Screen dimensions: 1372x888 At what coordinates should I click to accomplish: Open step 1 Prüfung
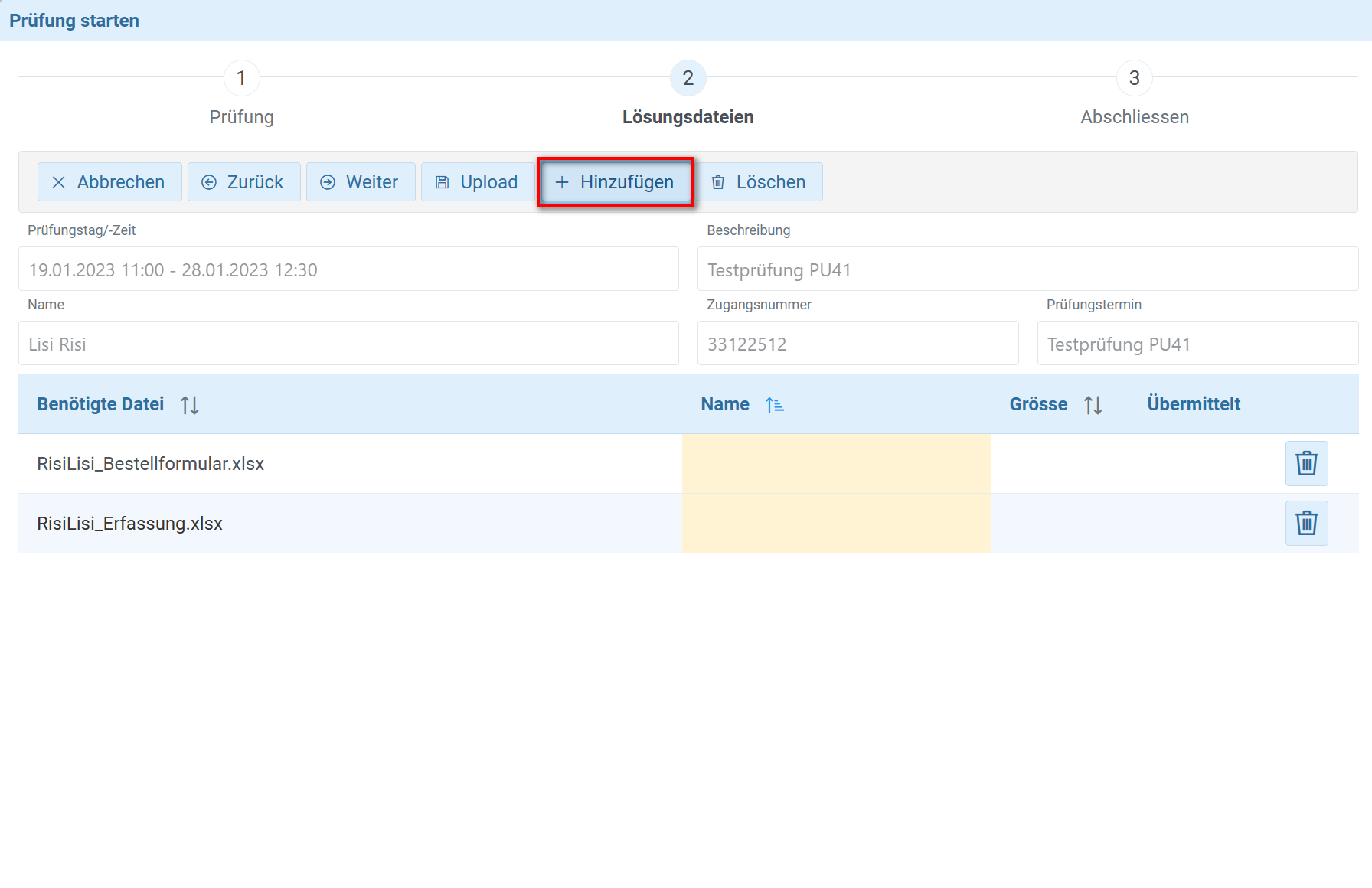241,78
